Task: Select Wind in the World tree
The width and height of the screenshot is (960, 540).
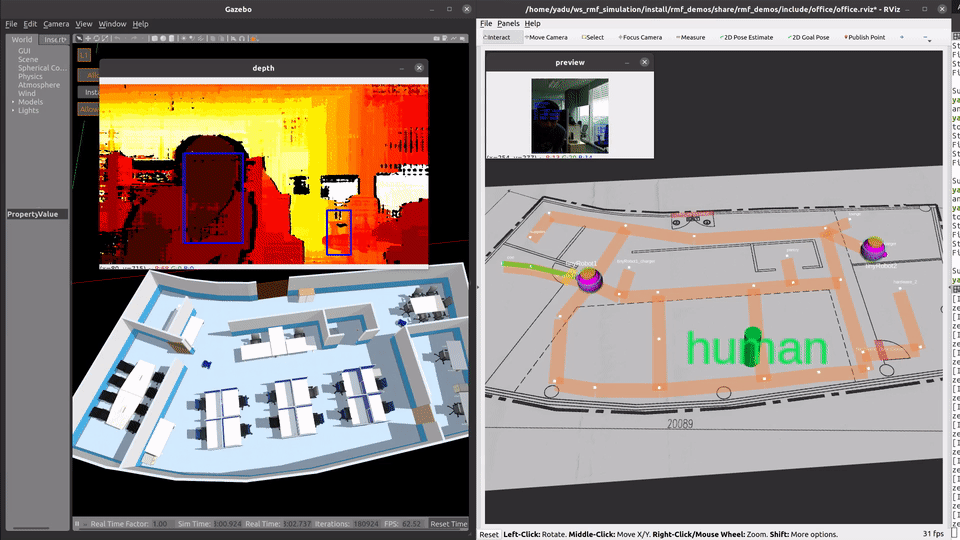Action: tap(26, 94)
